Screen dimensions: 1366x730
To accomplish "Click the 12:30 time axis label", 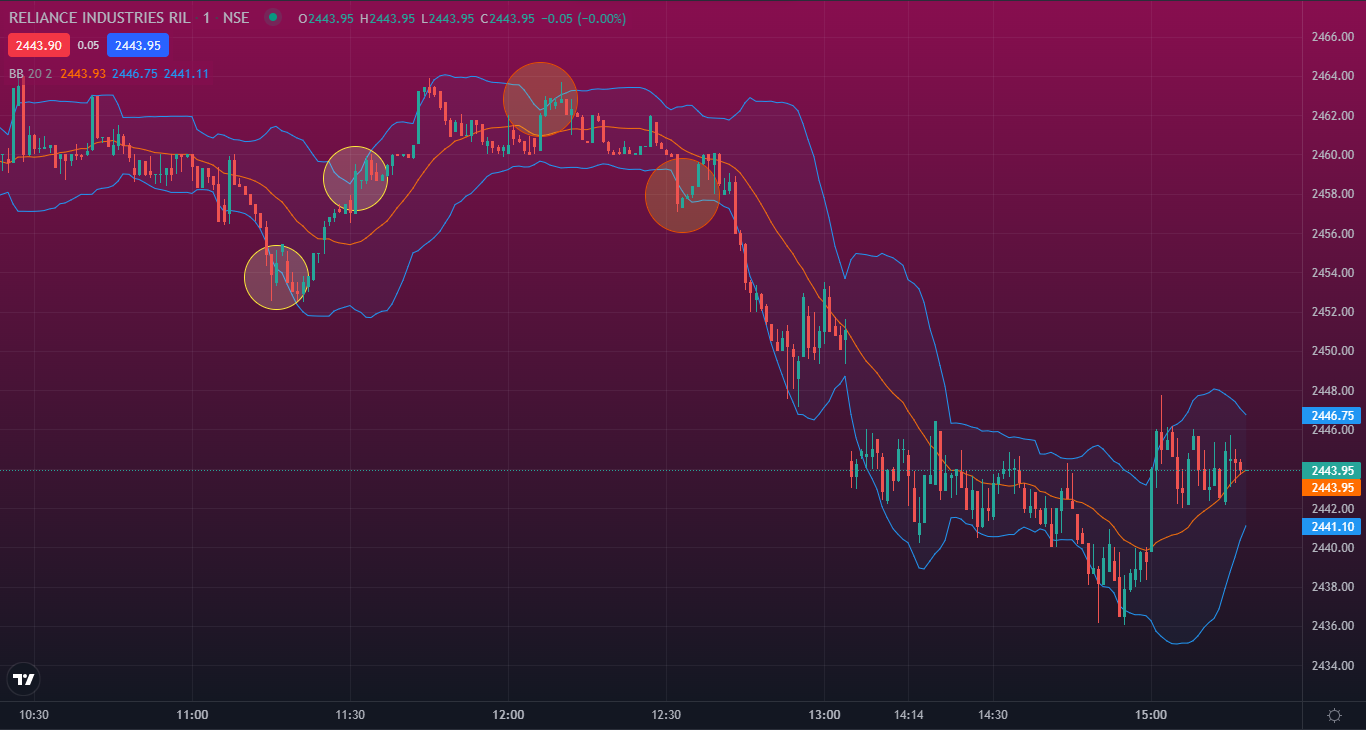I will click(x=666, y=715).
